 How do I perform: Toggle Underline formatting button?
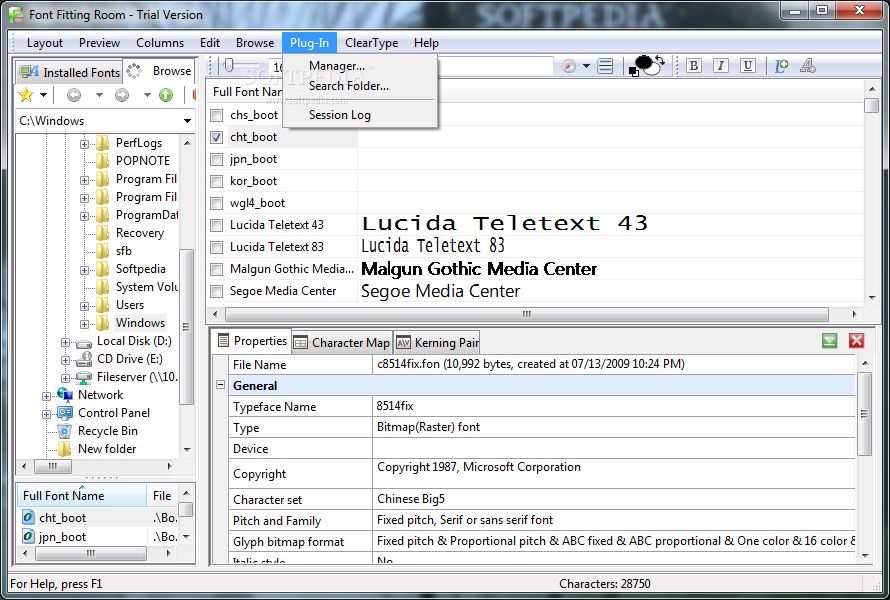click(x=748, y=66)
